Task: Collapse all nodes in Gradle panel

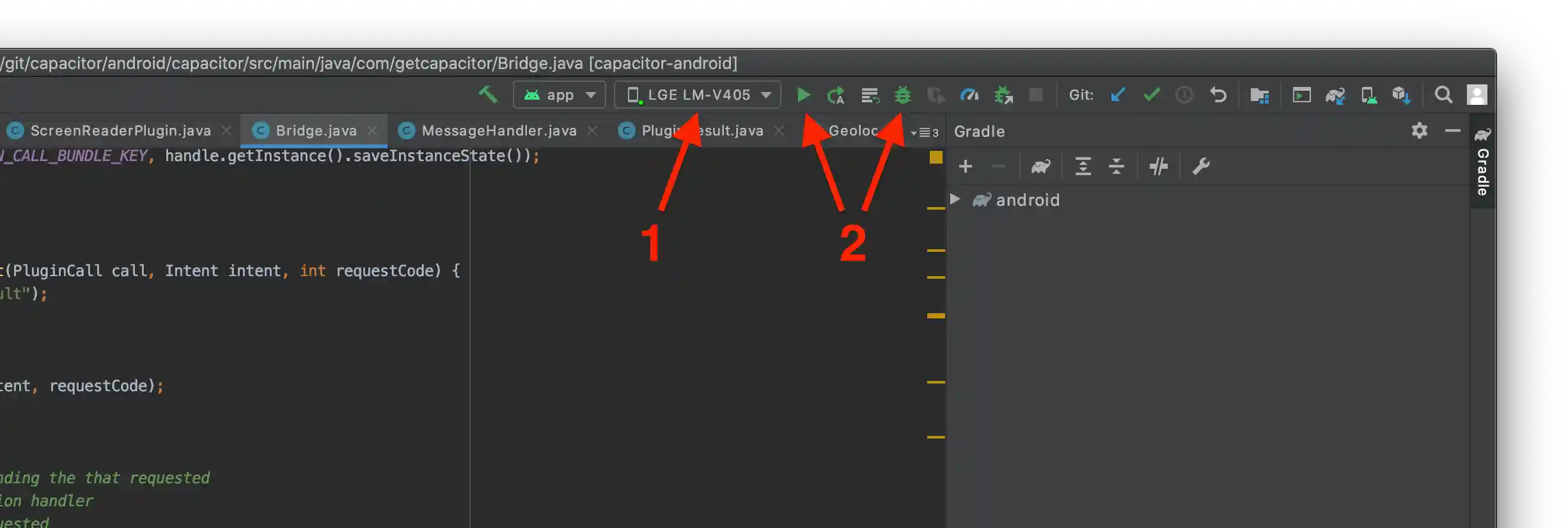Action: click(x=1117, y=167)
